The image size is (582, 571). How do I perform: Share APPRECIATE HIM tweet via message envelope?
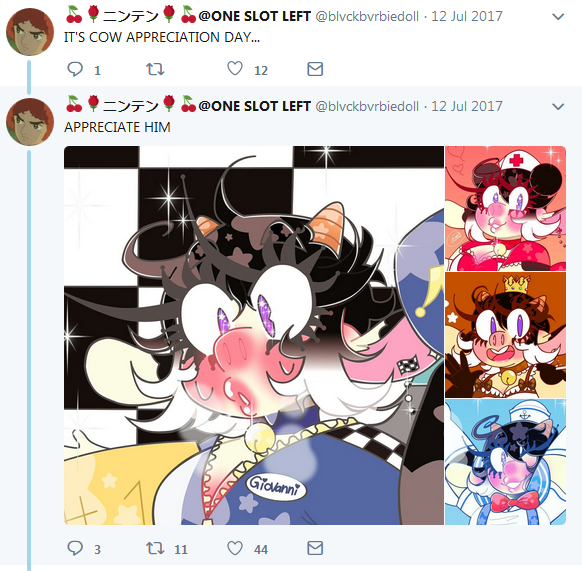coord(315,548)
